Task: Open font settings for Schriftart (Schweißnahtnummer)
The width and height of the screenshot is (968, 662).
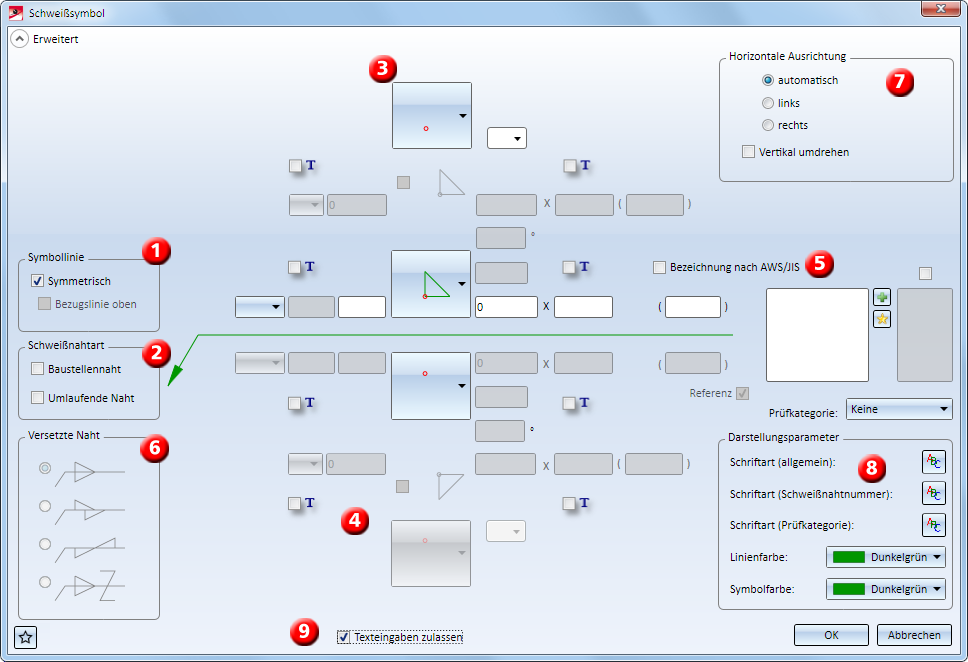Action: [x=933, y=493]
